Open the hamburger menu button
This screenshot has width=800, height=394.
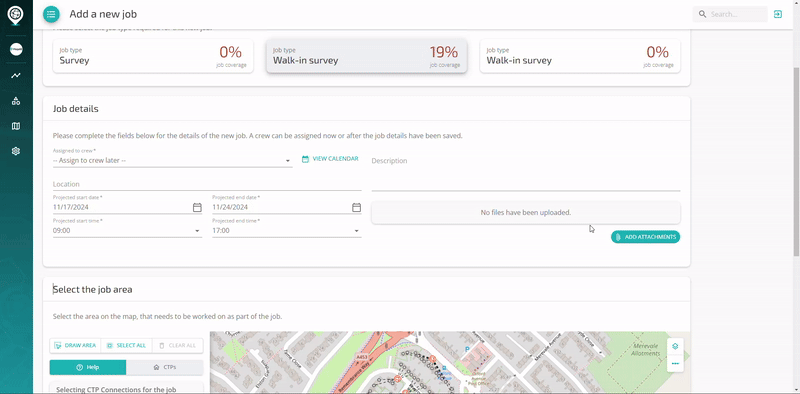[x=51, y=14]
